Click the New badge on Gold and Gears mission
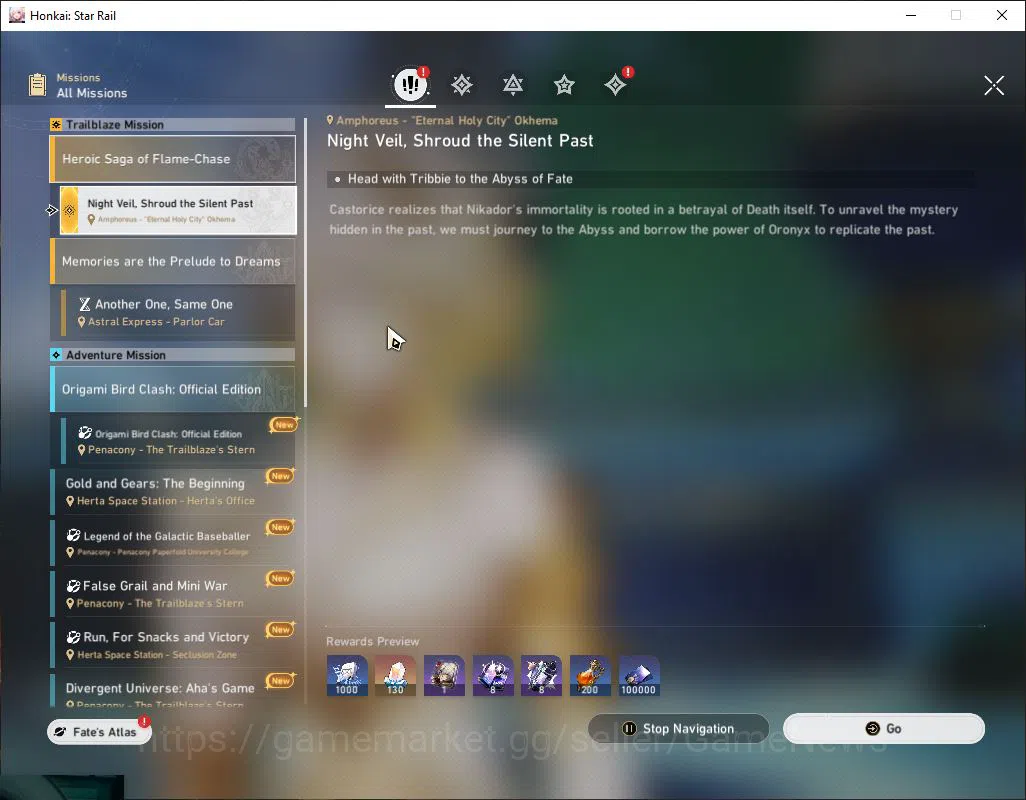The width and height of the screenshot is (1026, 800). click(x=281, y=476)
